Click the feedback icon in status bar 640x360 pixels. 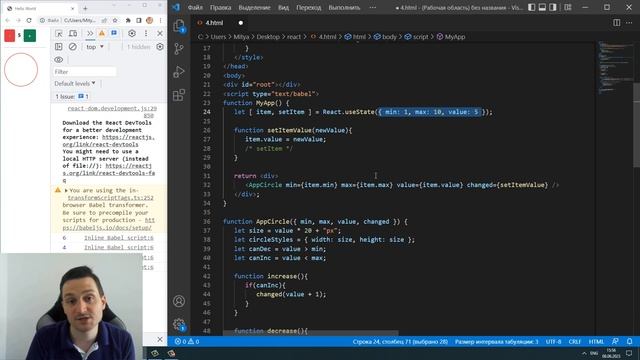click(x=616, y=341)
